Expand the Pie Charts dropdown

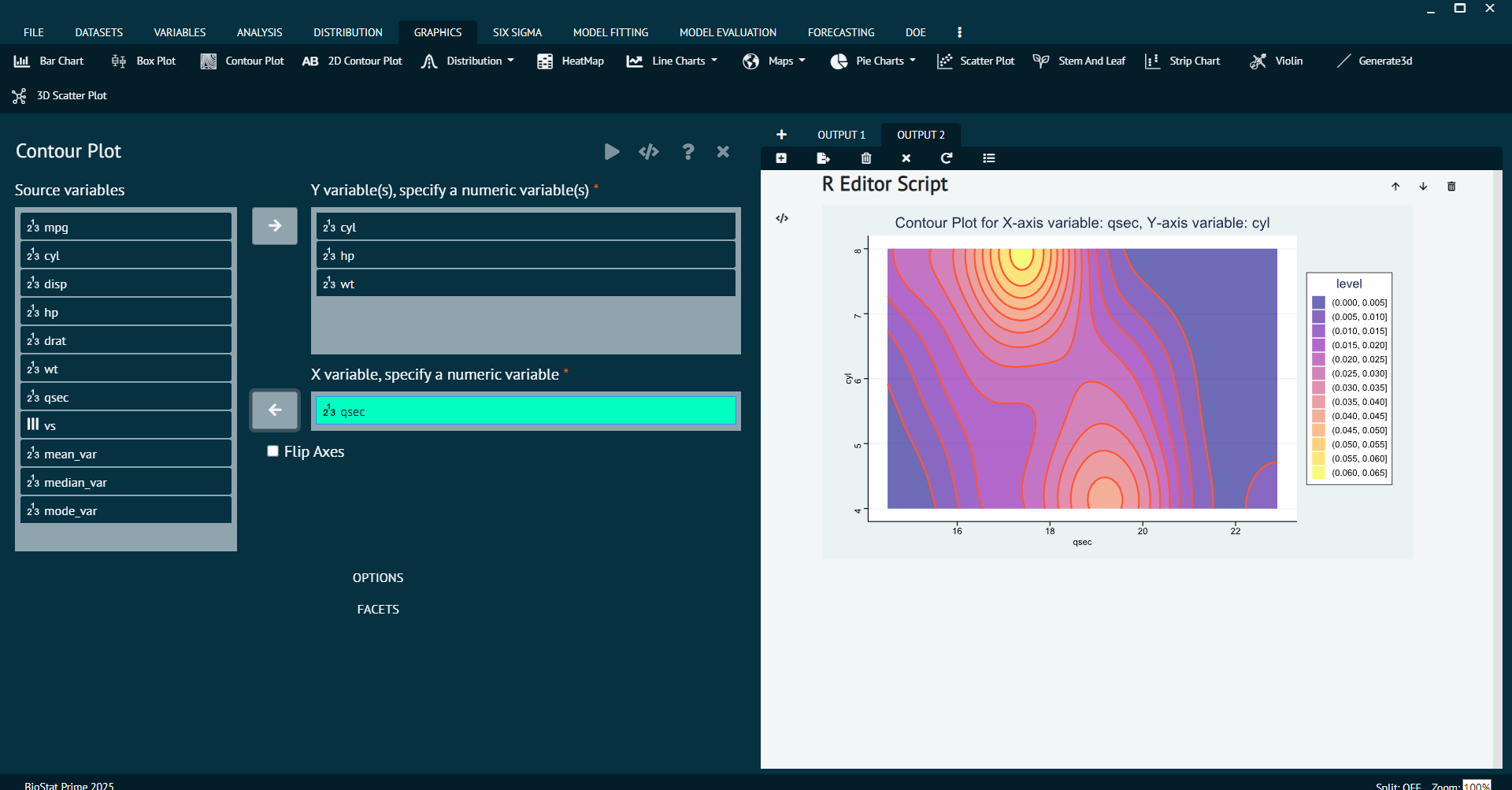873,61
